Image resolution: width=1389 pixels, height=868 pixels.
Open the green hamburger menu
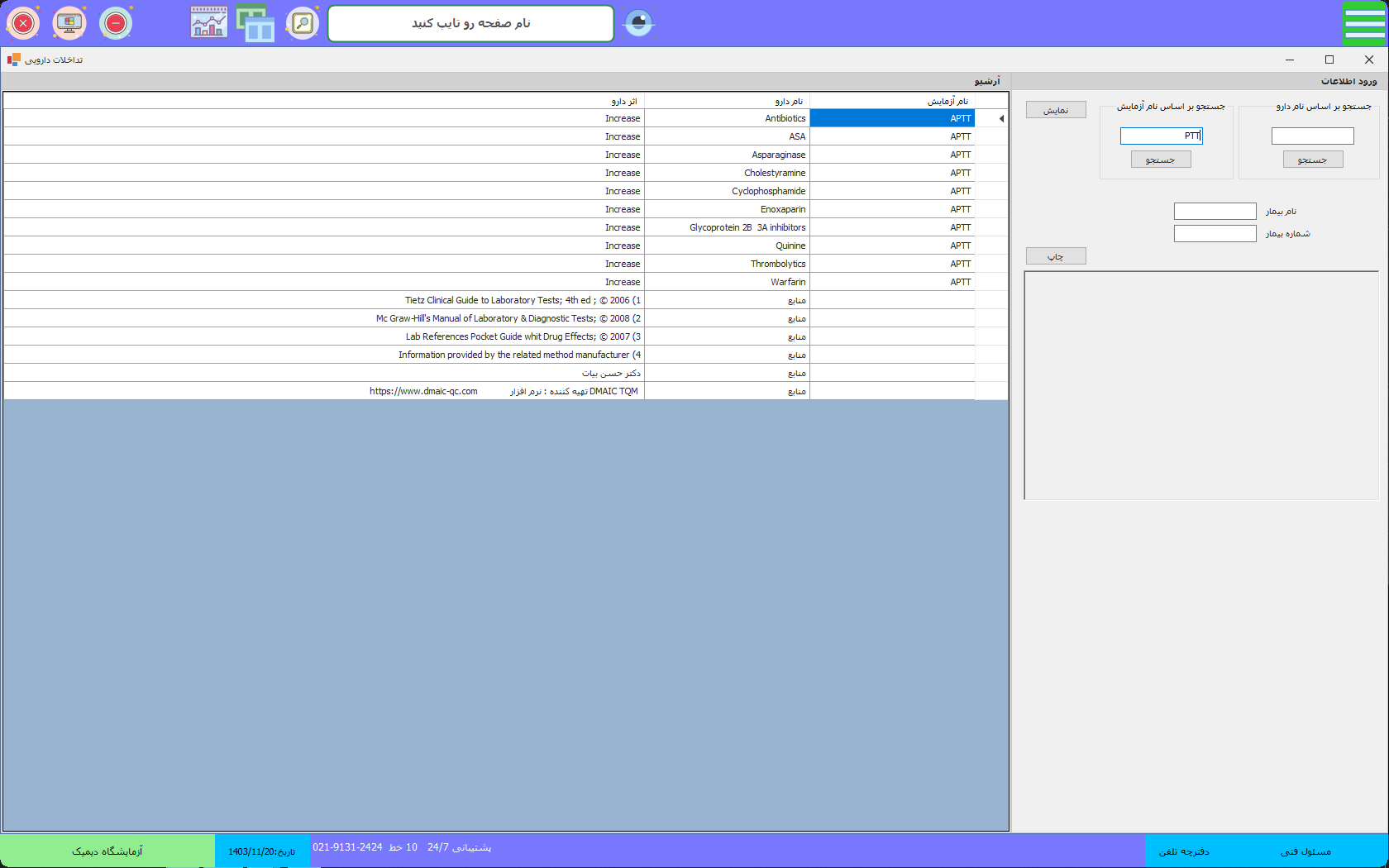point(1364,23)
